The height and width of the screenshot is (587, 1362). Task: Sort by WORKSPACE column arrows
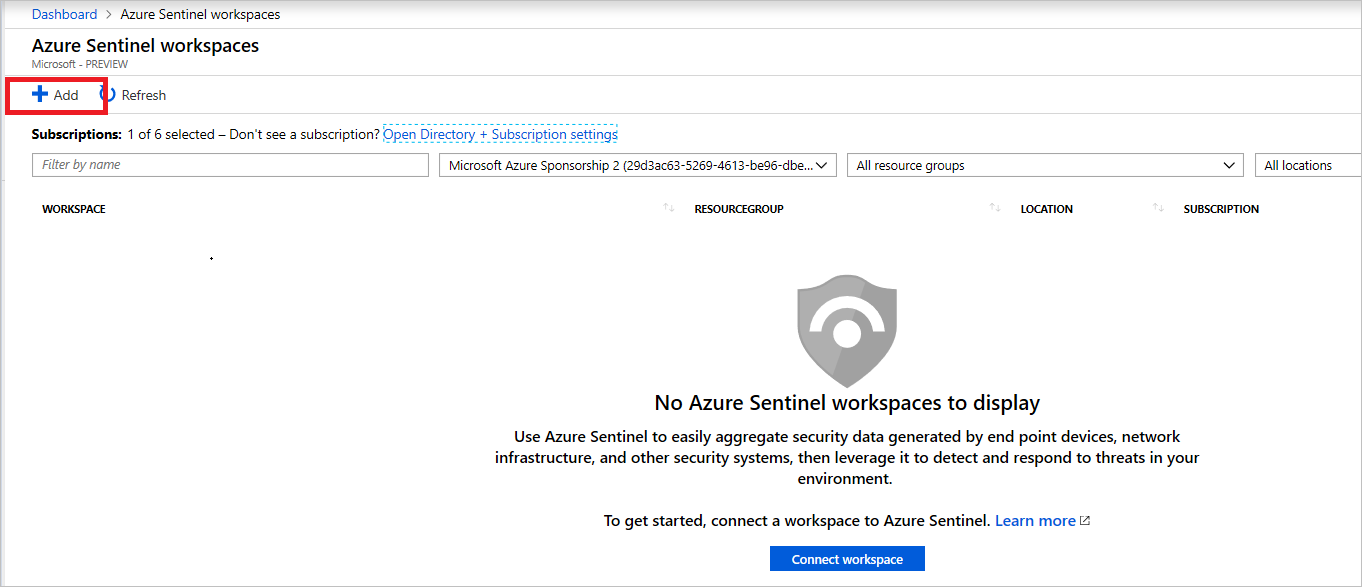pyautogui.click(x=668, y=208)
